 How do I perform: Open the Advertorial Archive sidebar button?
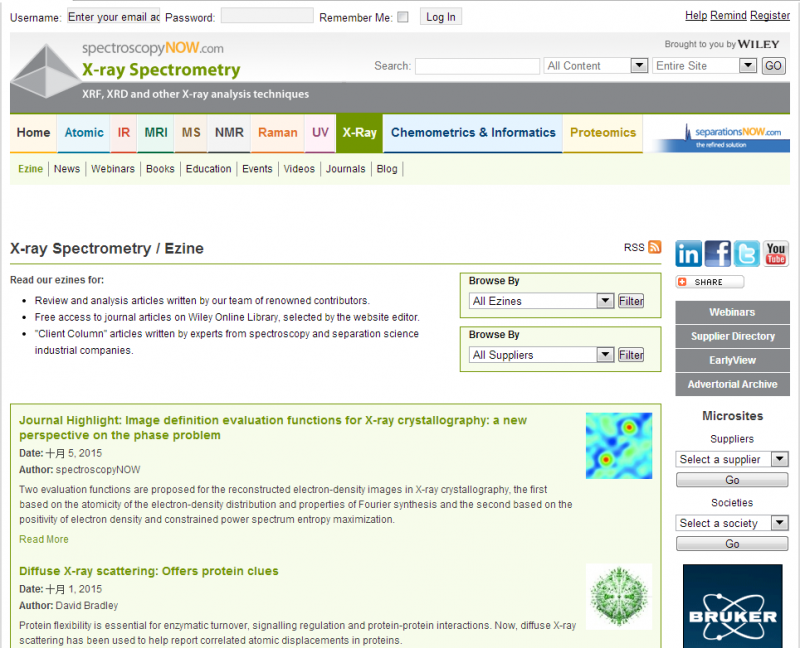(x=732, y=384)
